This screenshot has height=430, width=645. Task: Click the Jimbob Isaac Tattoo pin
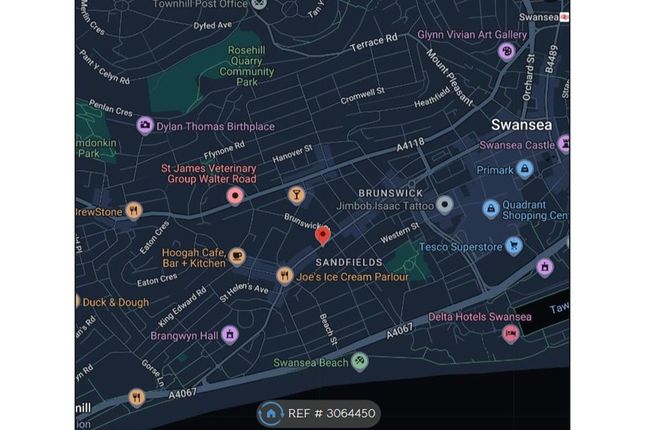(x=445, y=205)
